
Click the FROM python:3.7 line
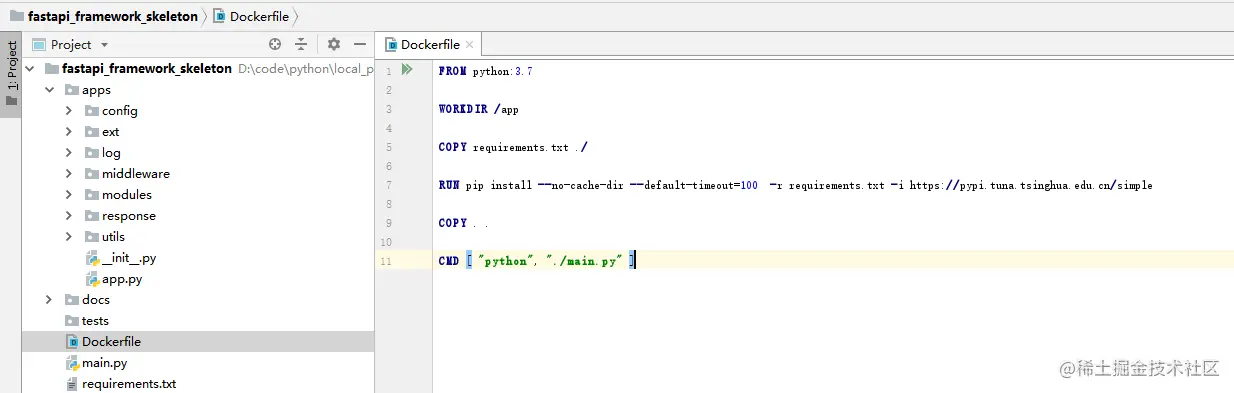pyautogui.click(x=486, y=71)
